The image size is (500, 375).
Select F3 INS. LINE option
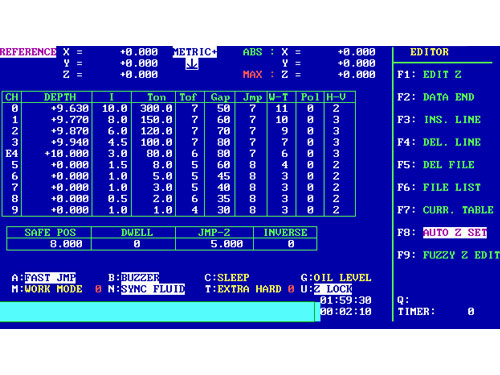(x=439, y=119)
